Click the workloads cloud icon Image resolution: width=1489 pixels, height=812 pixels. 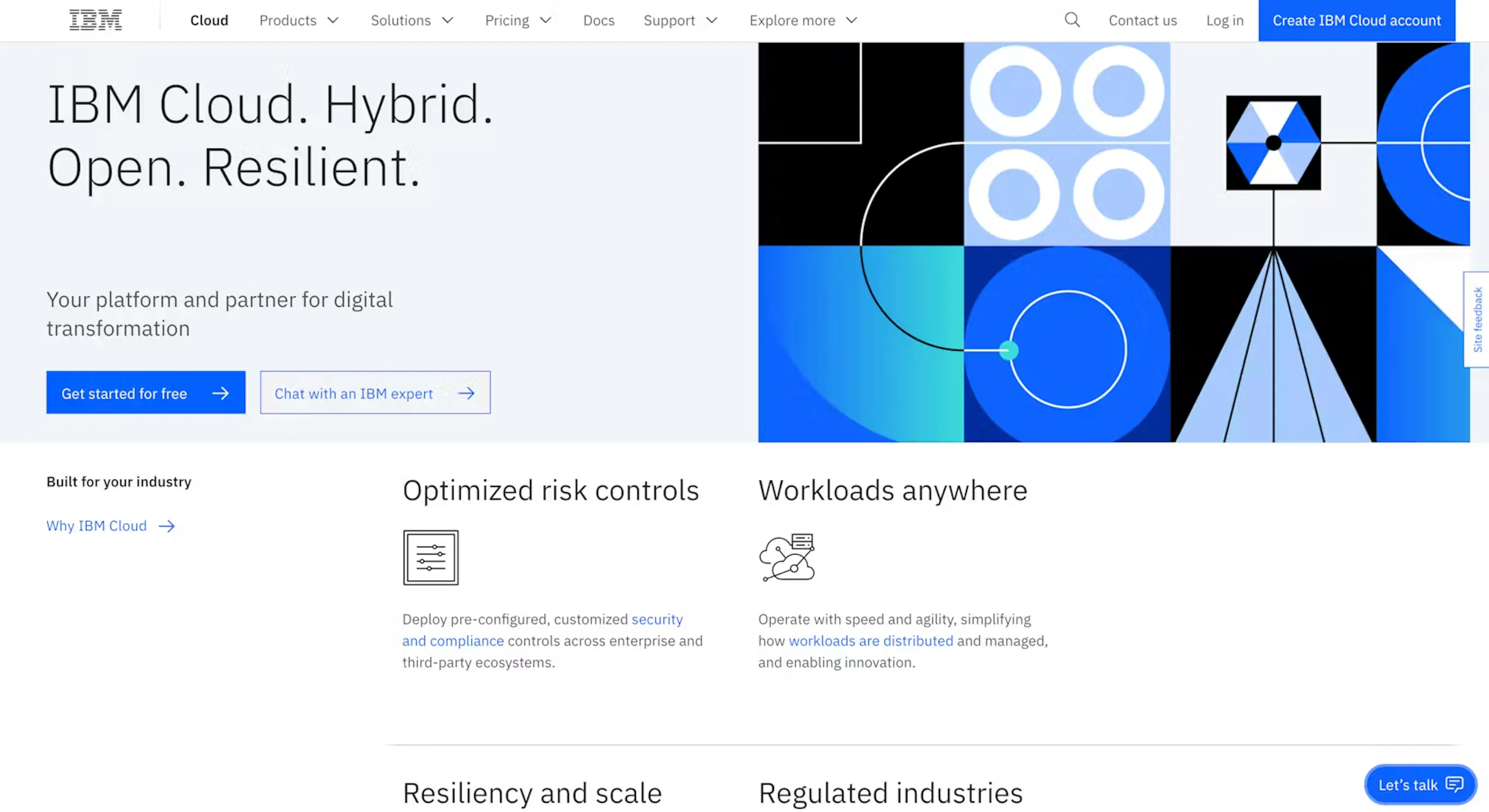click(x=787, y=557)
